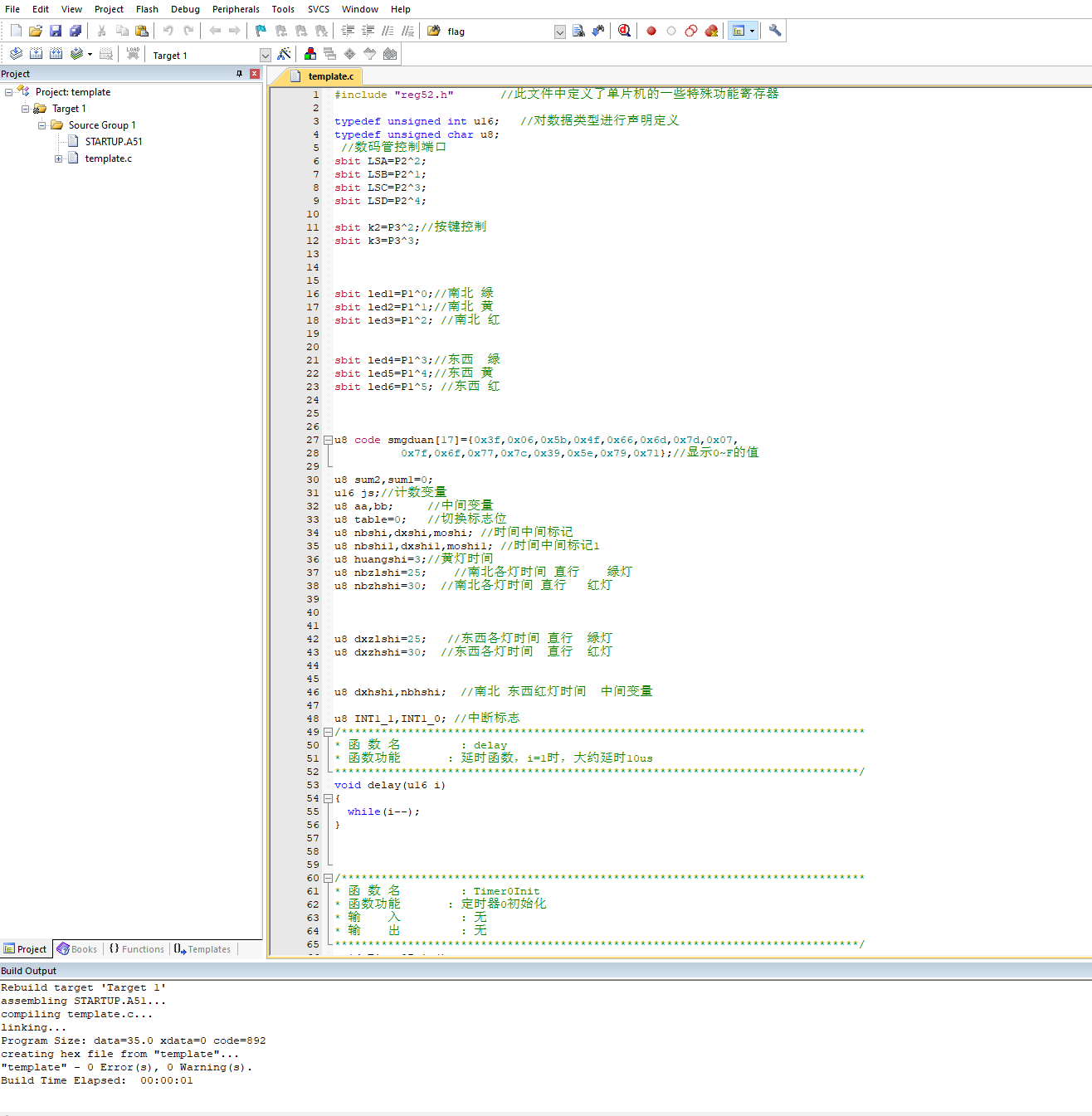Open the 'flag' find combo dropdown
1092x1116 pixels.
click(559, 32)
